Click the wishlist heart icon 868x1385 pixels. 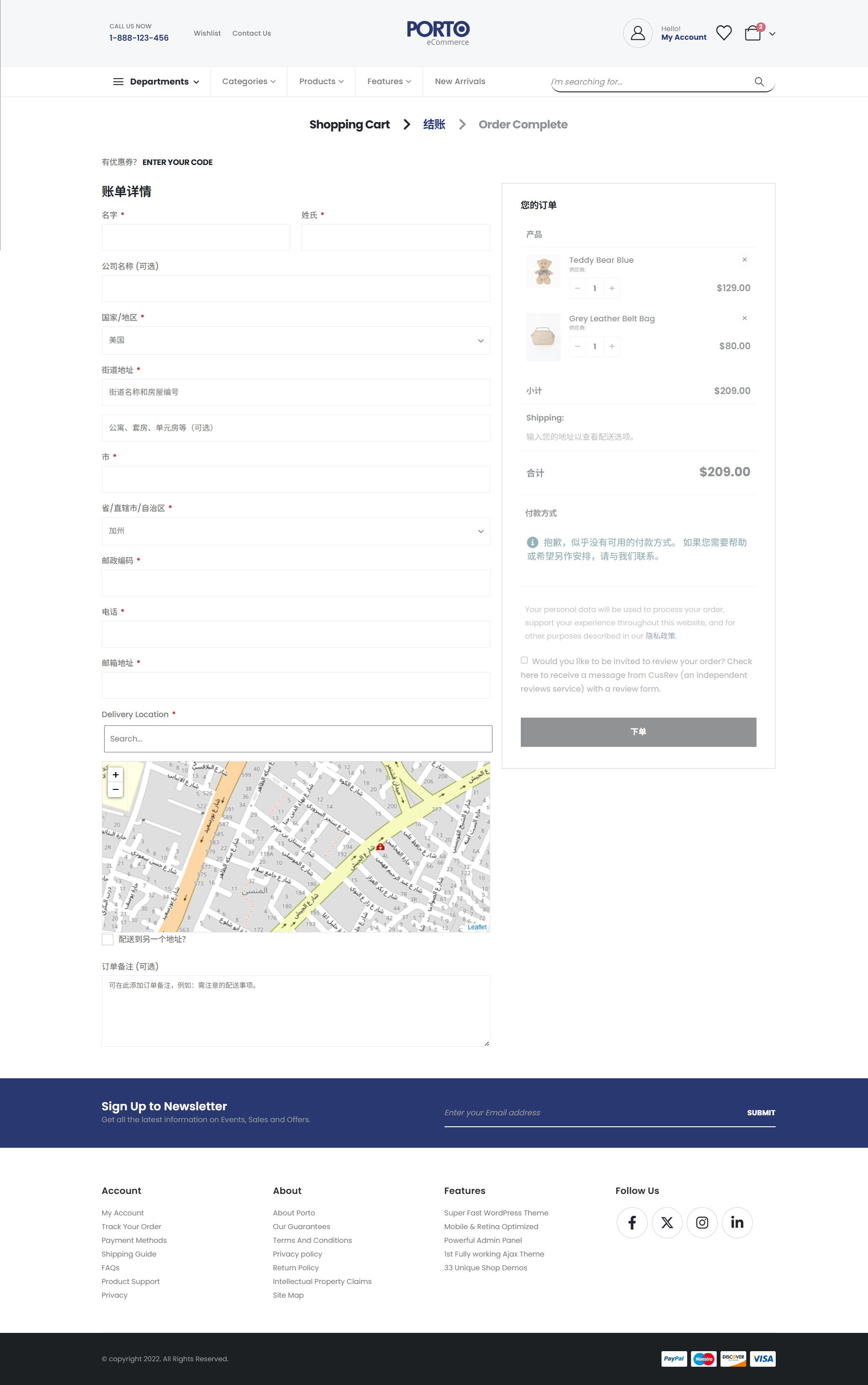724,33
